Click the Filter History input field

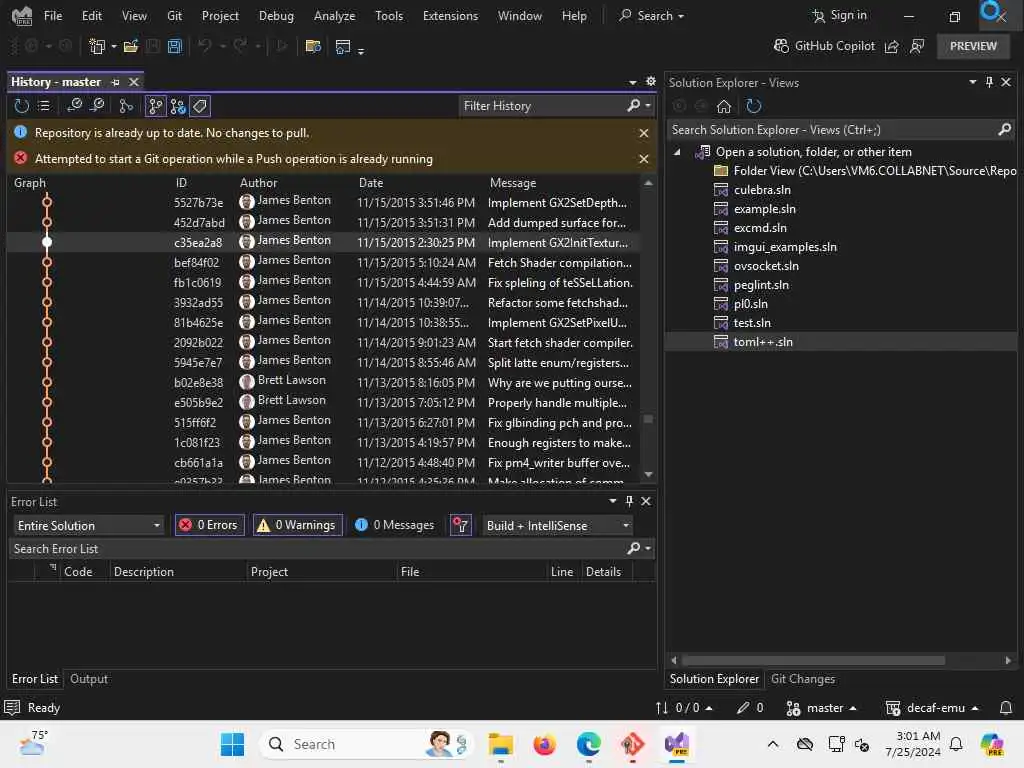(x=542, y=106)
